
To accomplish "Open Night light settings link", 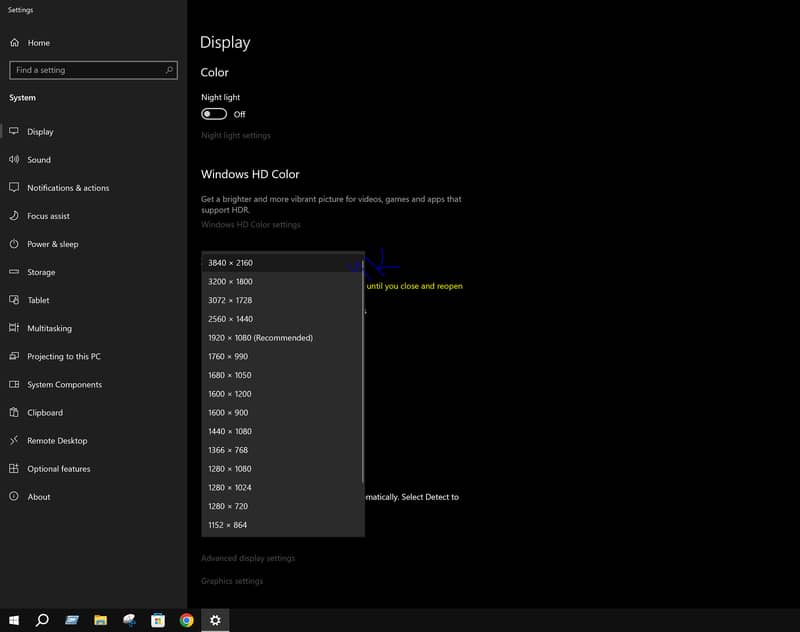I will click(x=236, y=135).
